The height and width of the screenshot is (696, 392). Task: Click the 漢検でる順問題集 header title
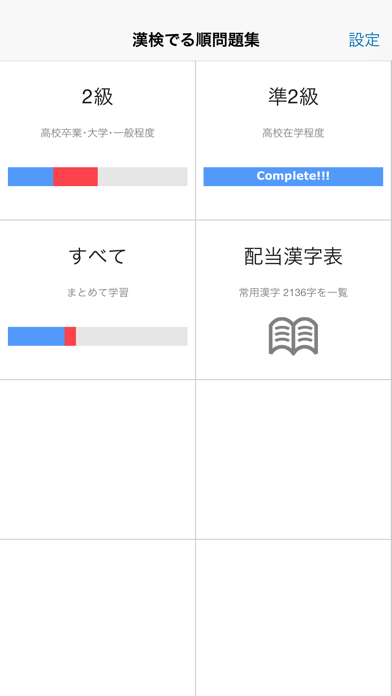(196, 40)
